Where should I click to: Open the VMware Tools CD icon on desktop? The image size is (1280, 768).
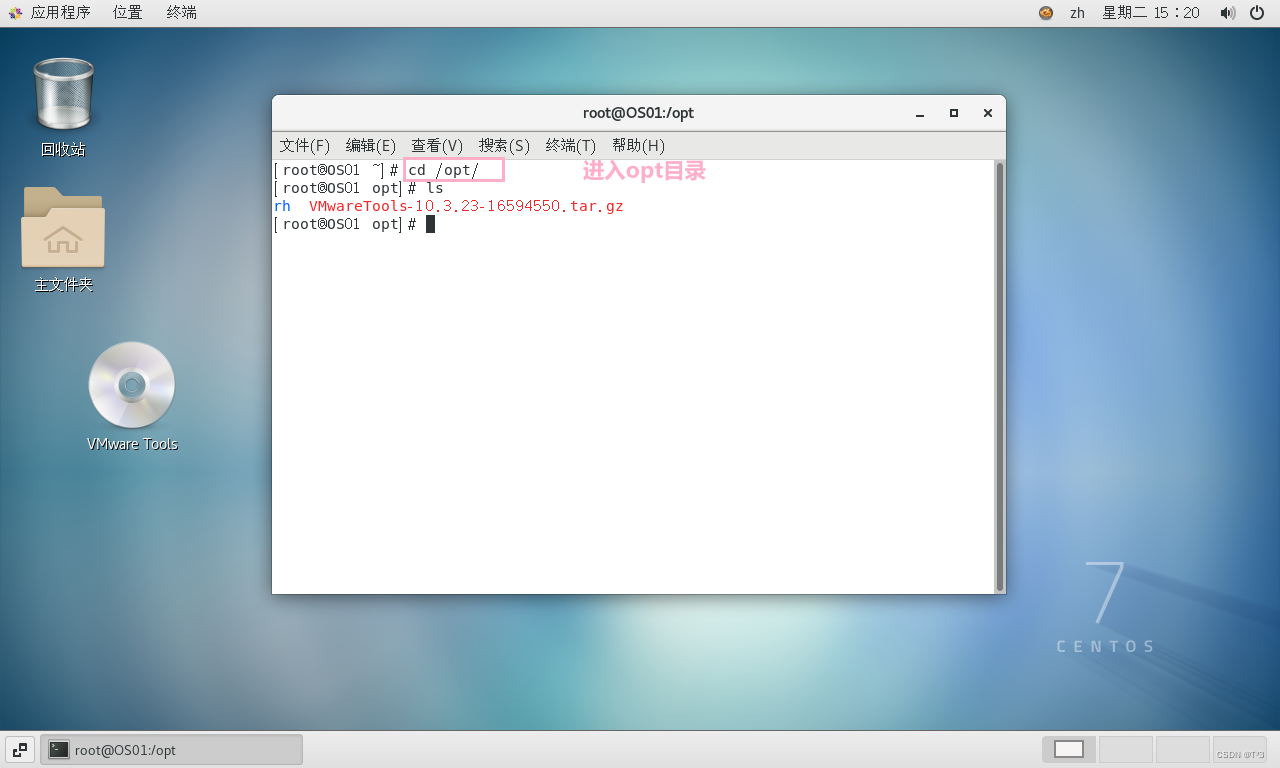[x=131, y=385]
